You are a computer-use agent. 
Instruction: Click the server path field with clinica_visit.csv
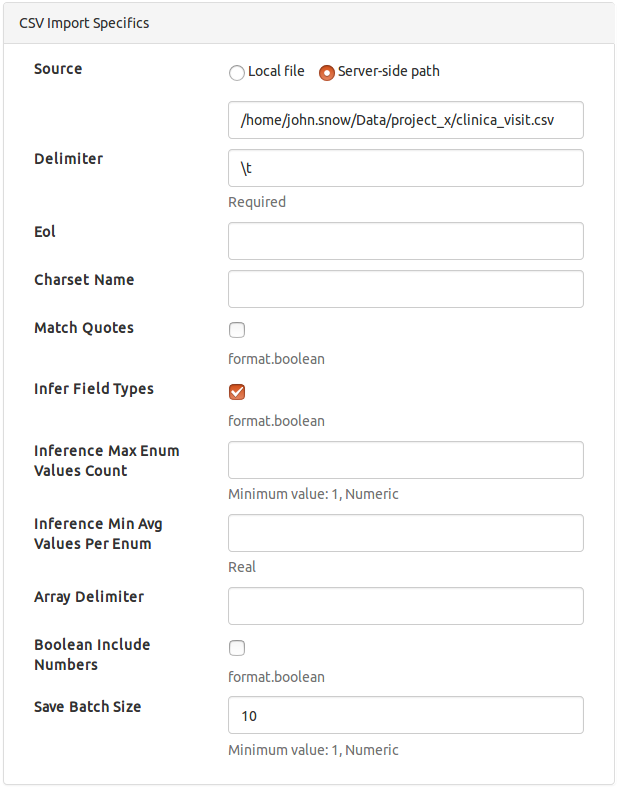point(405,120)
